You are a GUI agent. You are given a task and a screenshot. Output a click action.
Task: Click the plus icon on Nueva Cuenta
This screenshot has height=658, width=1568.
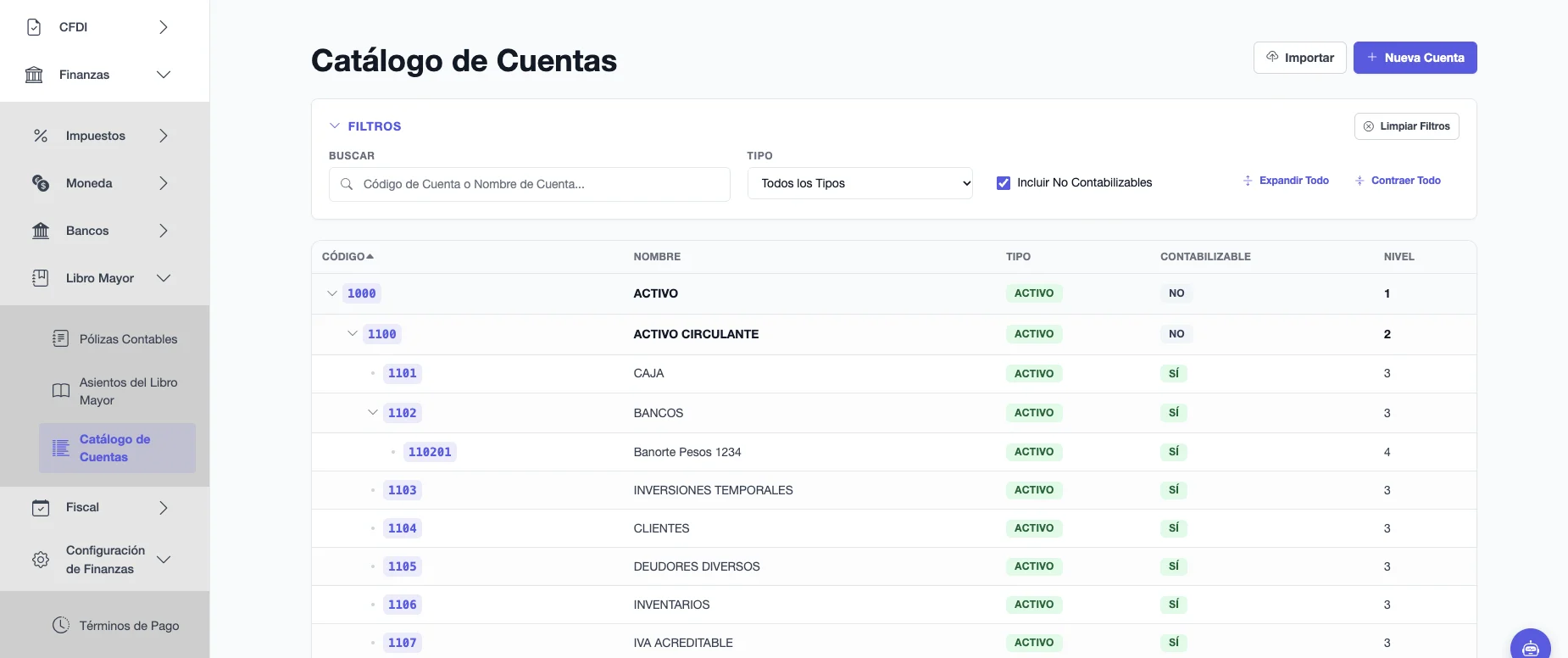coord(1372,57)
